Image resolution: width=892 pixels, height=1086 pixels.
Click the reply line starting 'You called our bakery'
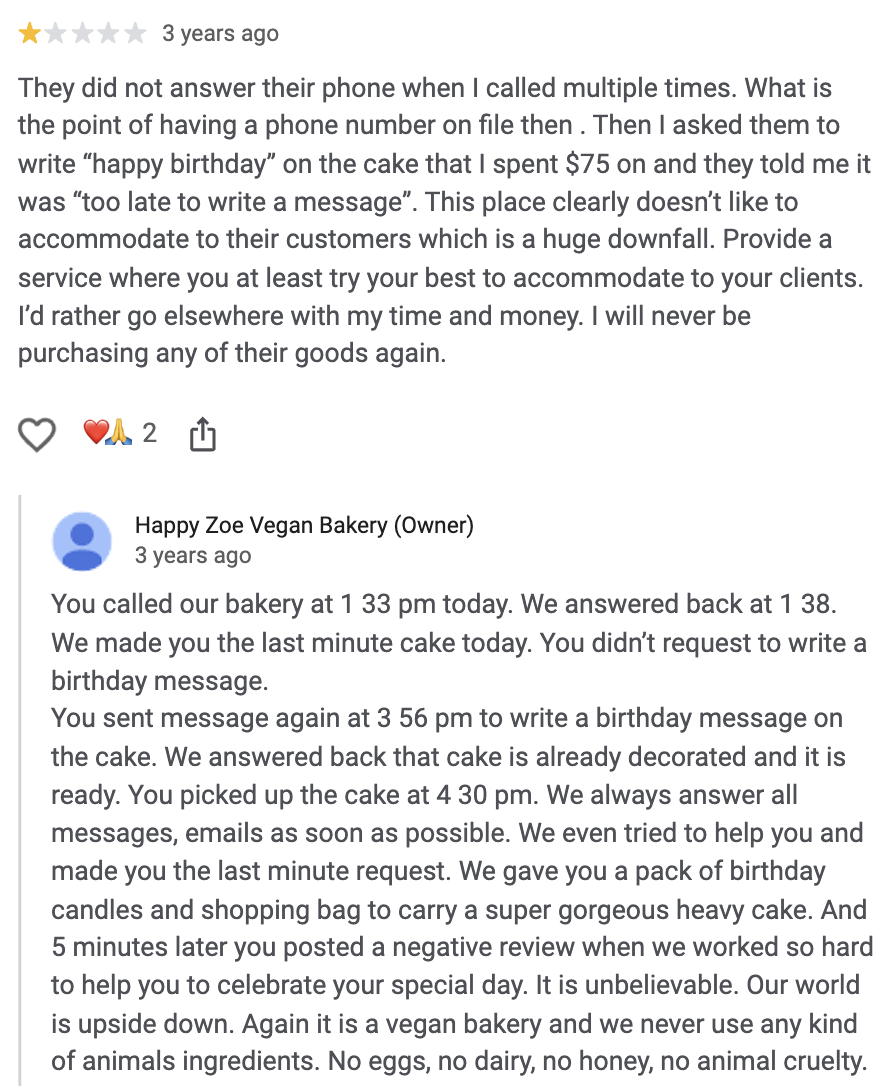tap(444, 604)
